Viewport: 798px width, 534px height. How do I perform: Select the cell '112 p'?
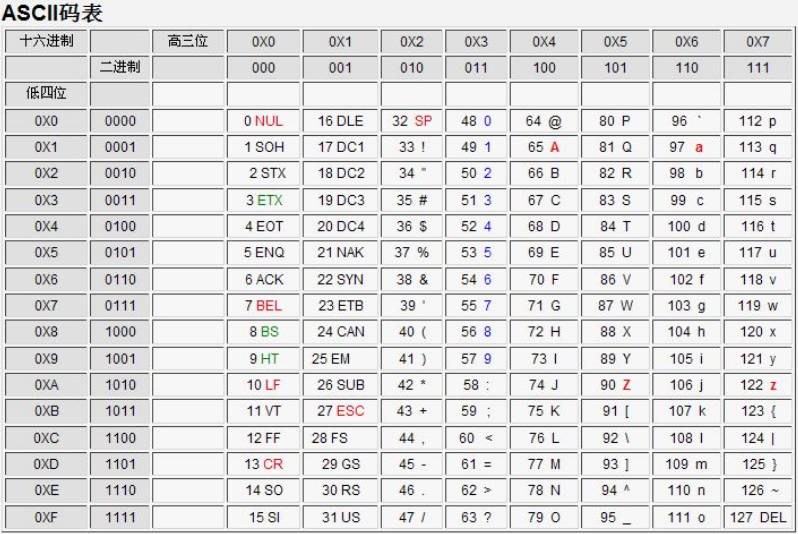click(758, 121)
